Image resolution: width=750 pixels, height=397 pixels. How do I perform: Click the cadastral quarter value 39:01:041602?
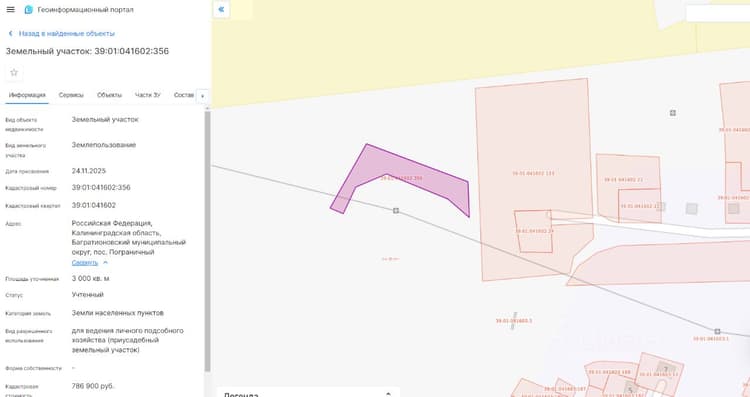[94, 205]
